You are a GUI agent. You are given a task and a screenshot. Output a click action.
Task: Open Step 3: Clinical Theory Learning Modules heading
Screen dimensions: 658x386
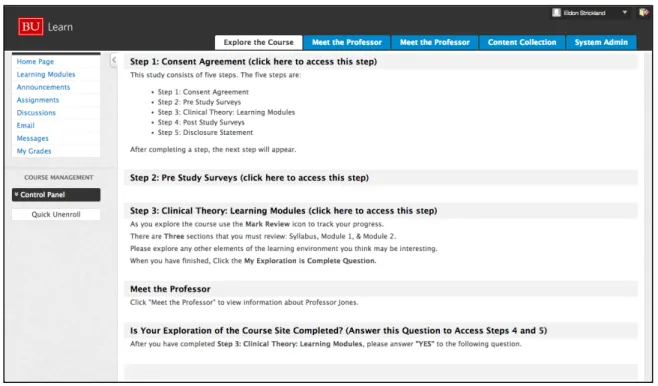284,211
